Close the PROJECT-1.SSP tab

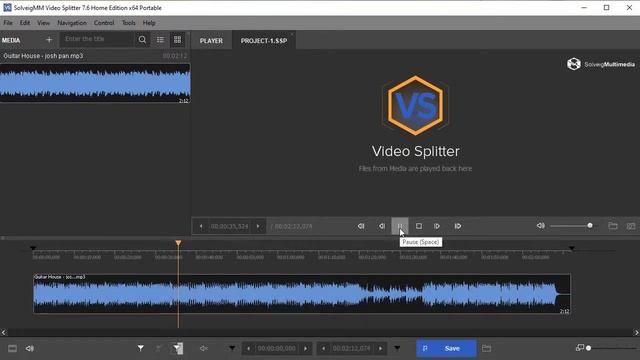tap(292, 34)
